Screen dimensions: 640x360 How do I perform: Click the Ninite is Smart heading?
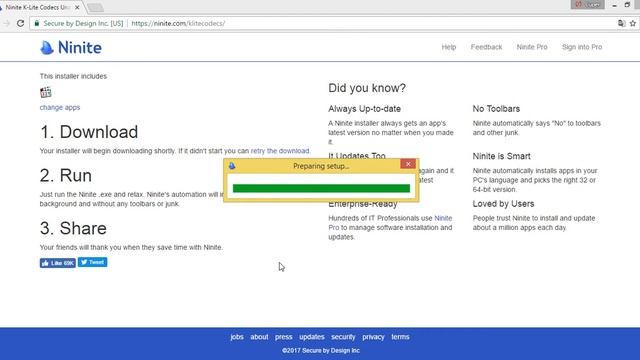point(502,156)
